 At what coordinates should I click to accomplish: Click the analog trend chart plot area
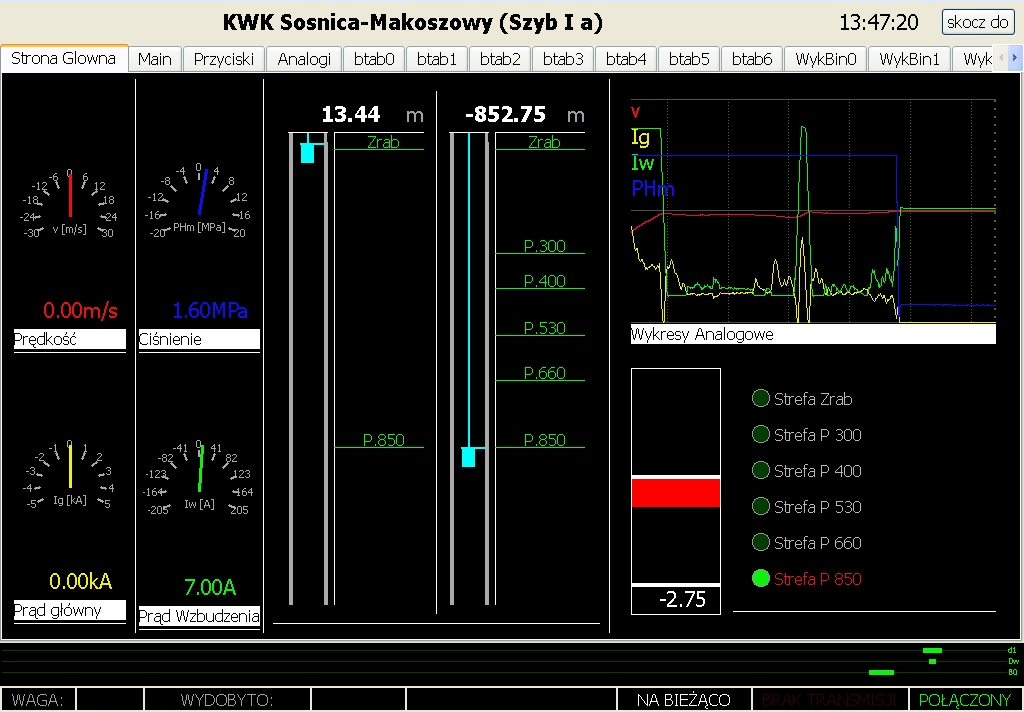click(x=813, y=211)
